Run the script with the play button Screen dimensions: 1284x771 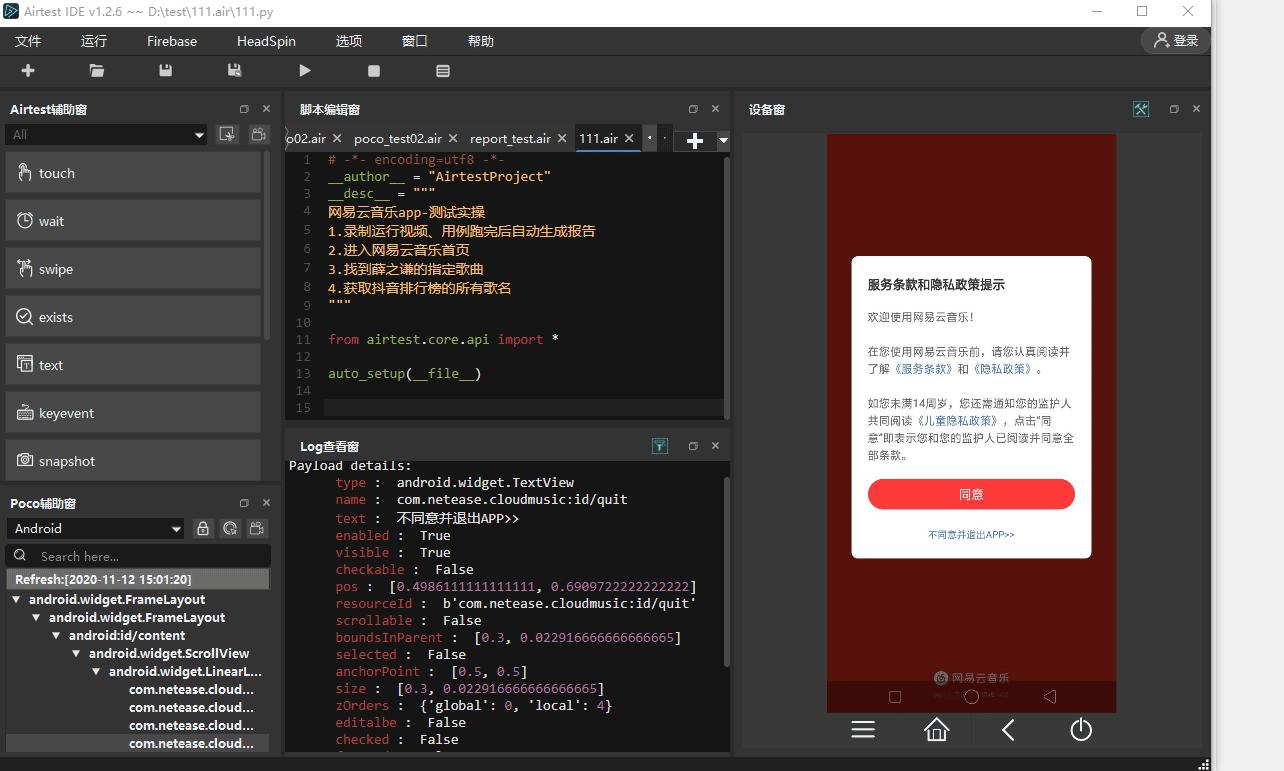click(305, 70)
